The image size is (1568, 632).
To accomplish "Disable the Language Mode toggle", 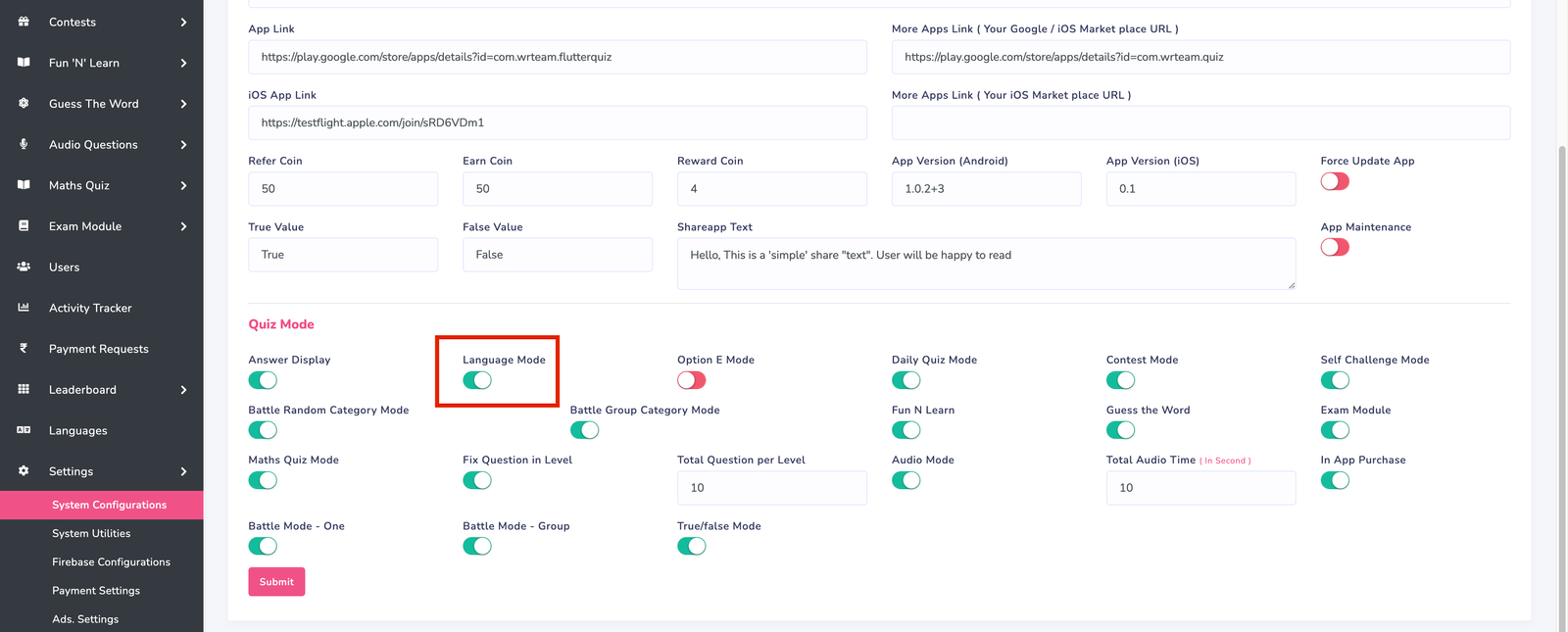I will point(477,380).
